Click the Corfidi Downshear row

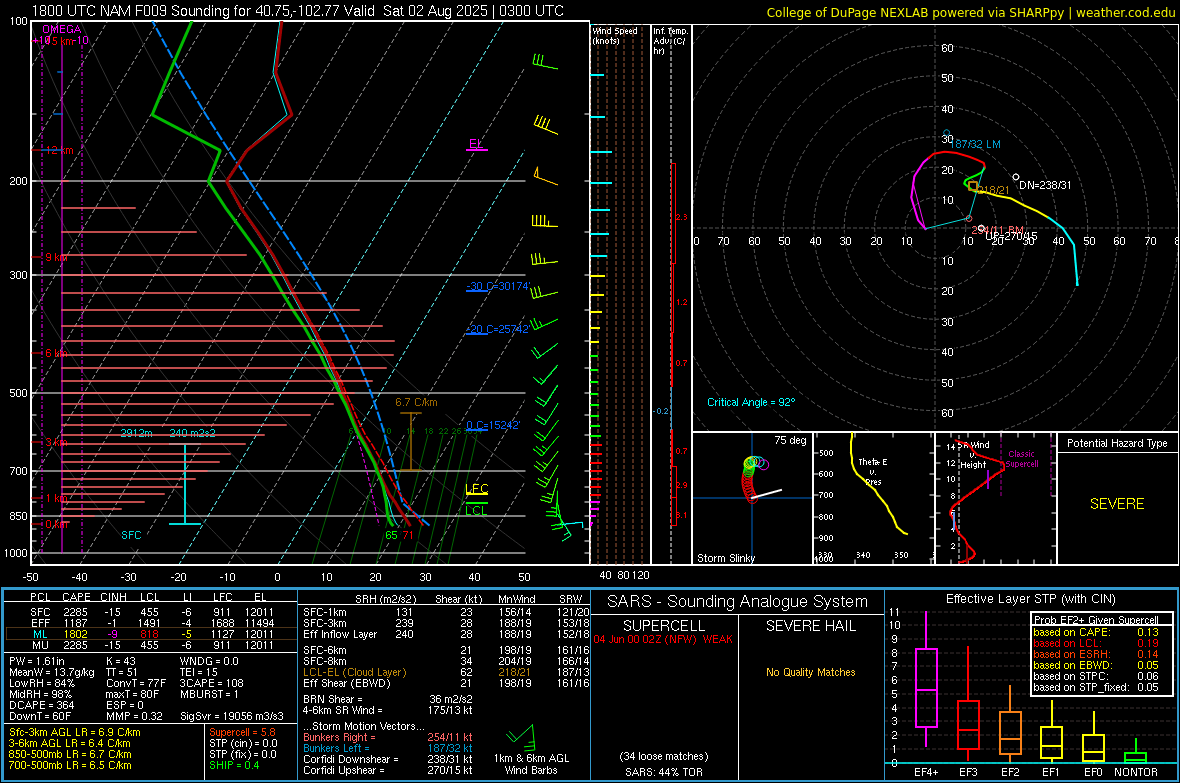(388, 759)
